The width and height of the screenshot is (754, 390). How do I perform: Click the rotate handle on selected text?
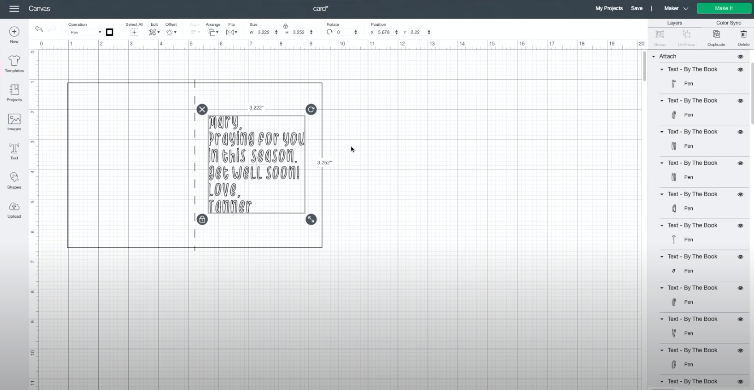click(x=311, y=110)
